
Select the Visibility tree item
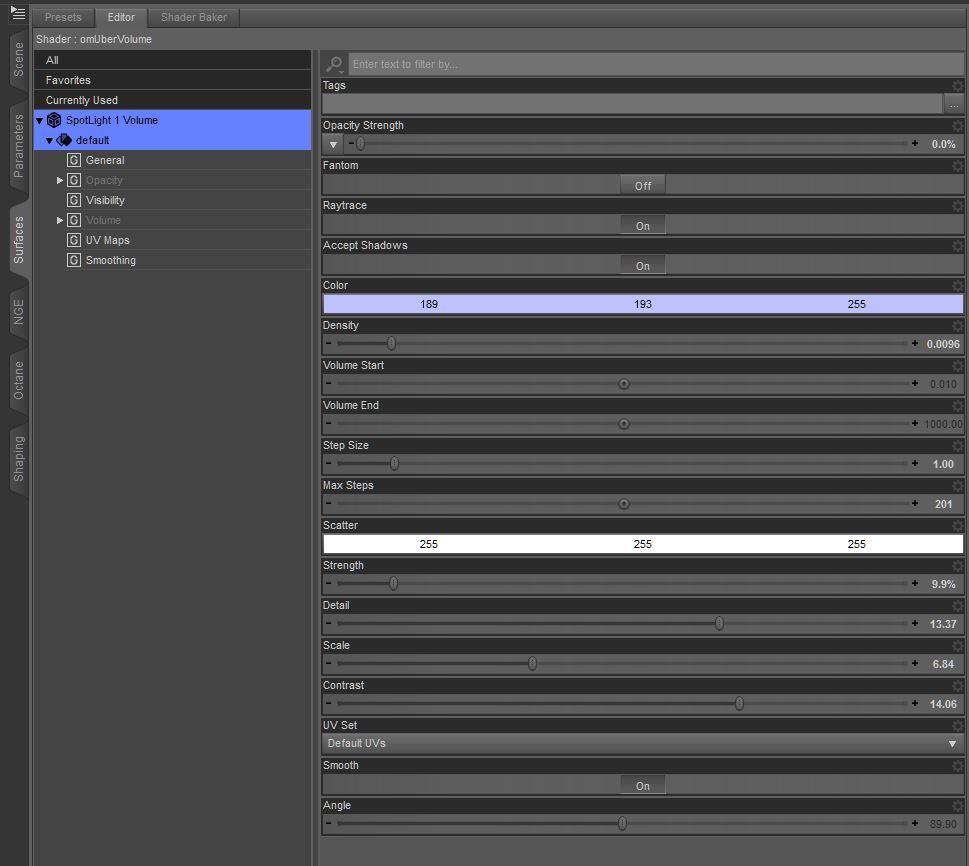(x=105, y=200)
